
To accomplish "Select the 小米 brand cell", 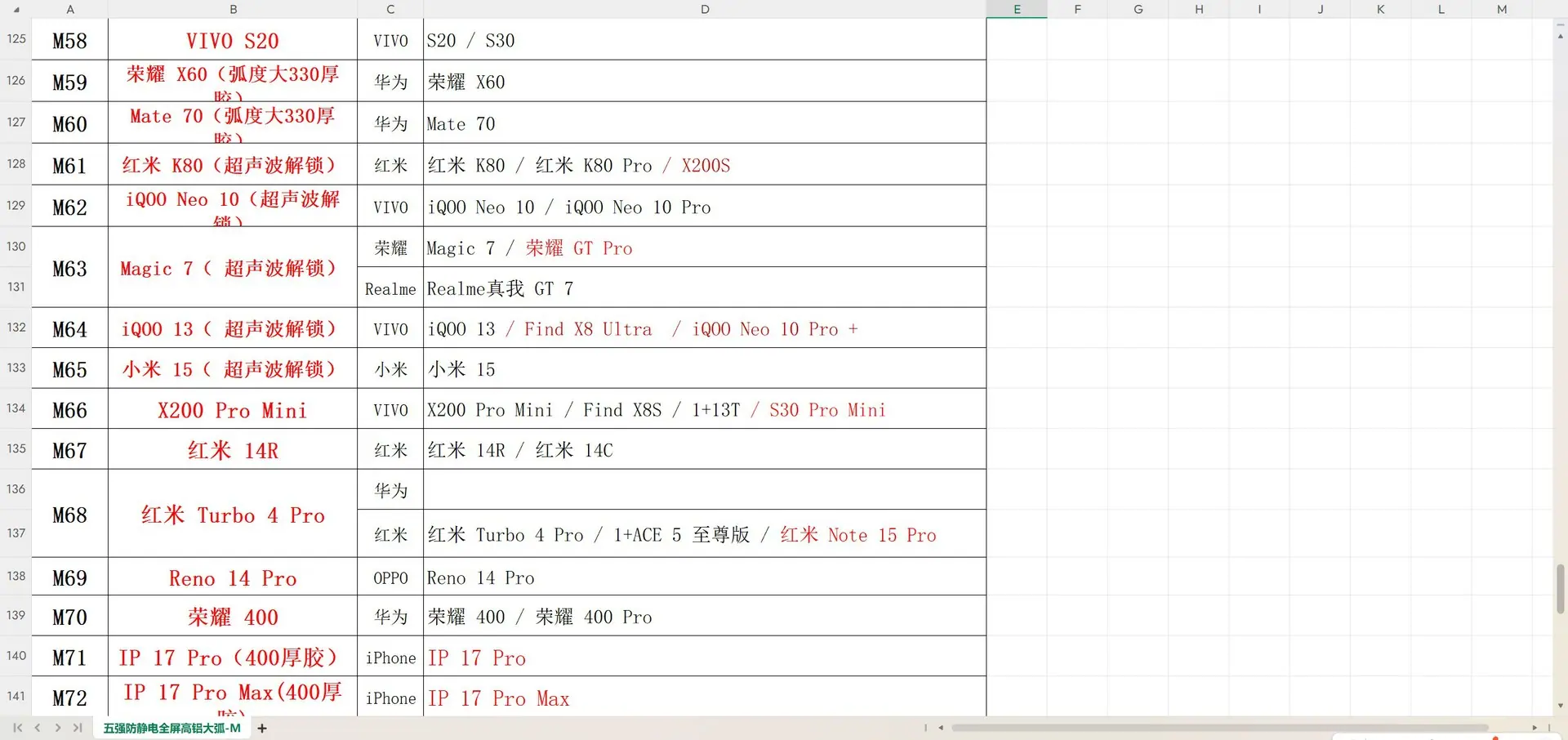I will (390, 368).
